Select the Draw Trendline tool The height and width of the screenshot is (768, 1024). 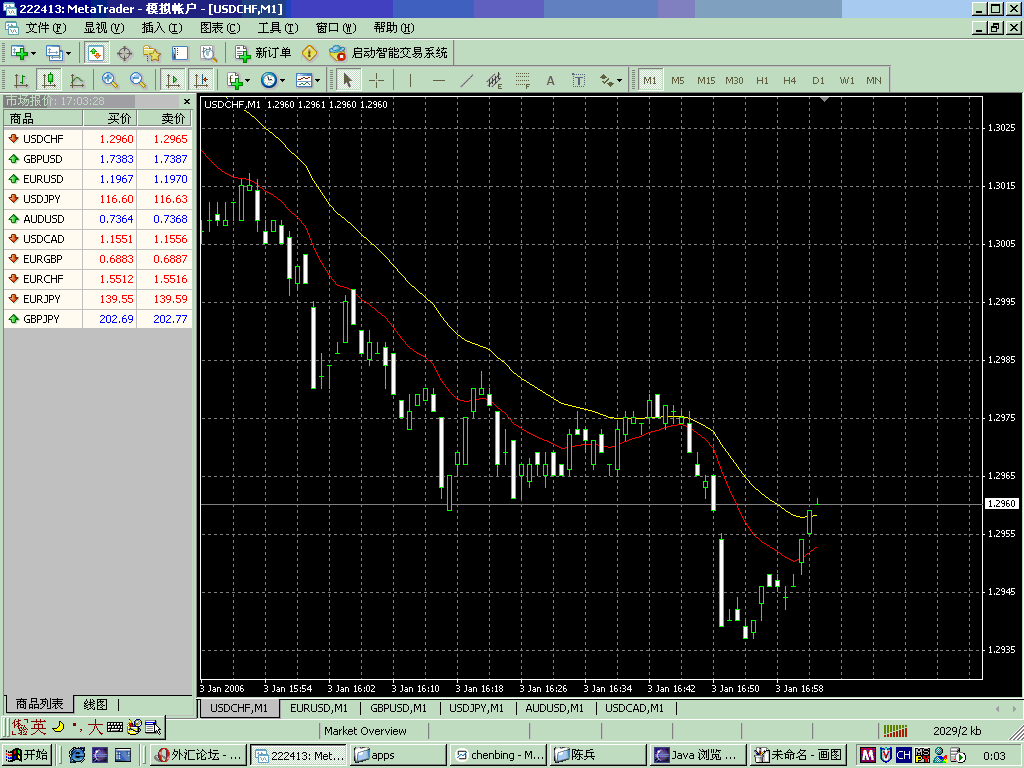tap(465, 79)
